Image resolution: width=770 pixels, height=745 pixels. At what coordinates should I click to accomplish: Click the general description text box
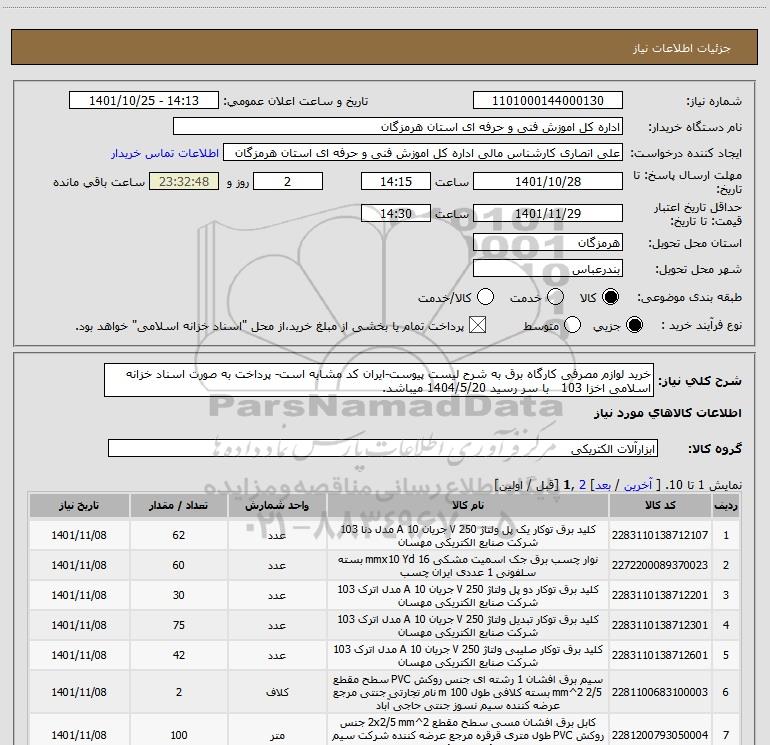[379, 381]
